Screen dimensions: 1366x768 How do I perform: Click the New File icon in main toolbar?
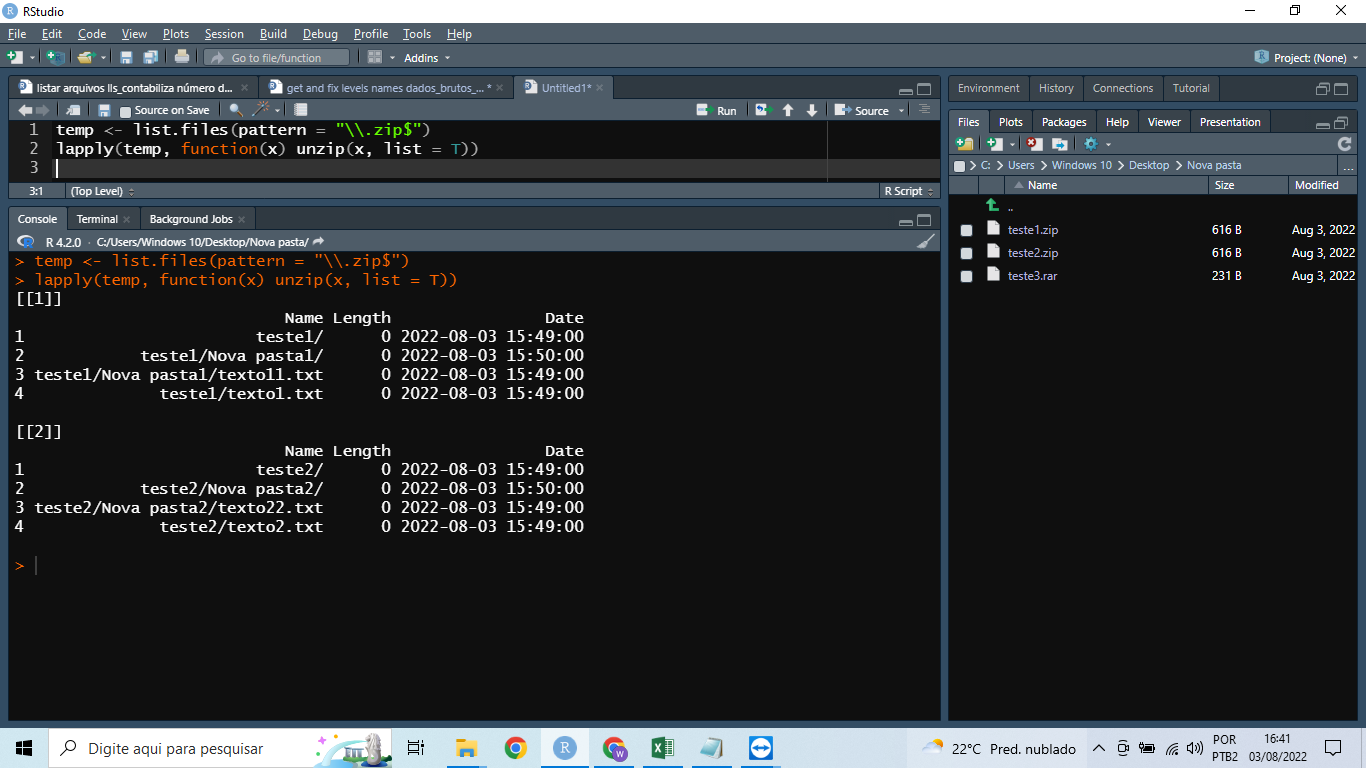tap(14, 58)
